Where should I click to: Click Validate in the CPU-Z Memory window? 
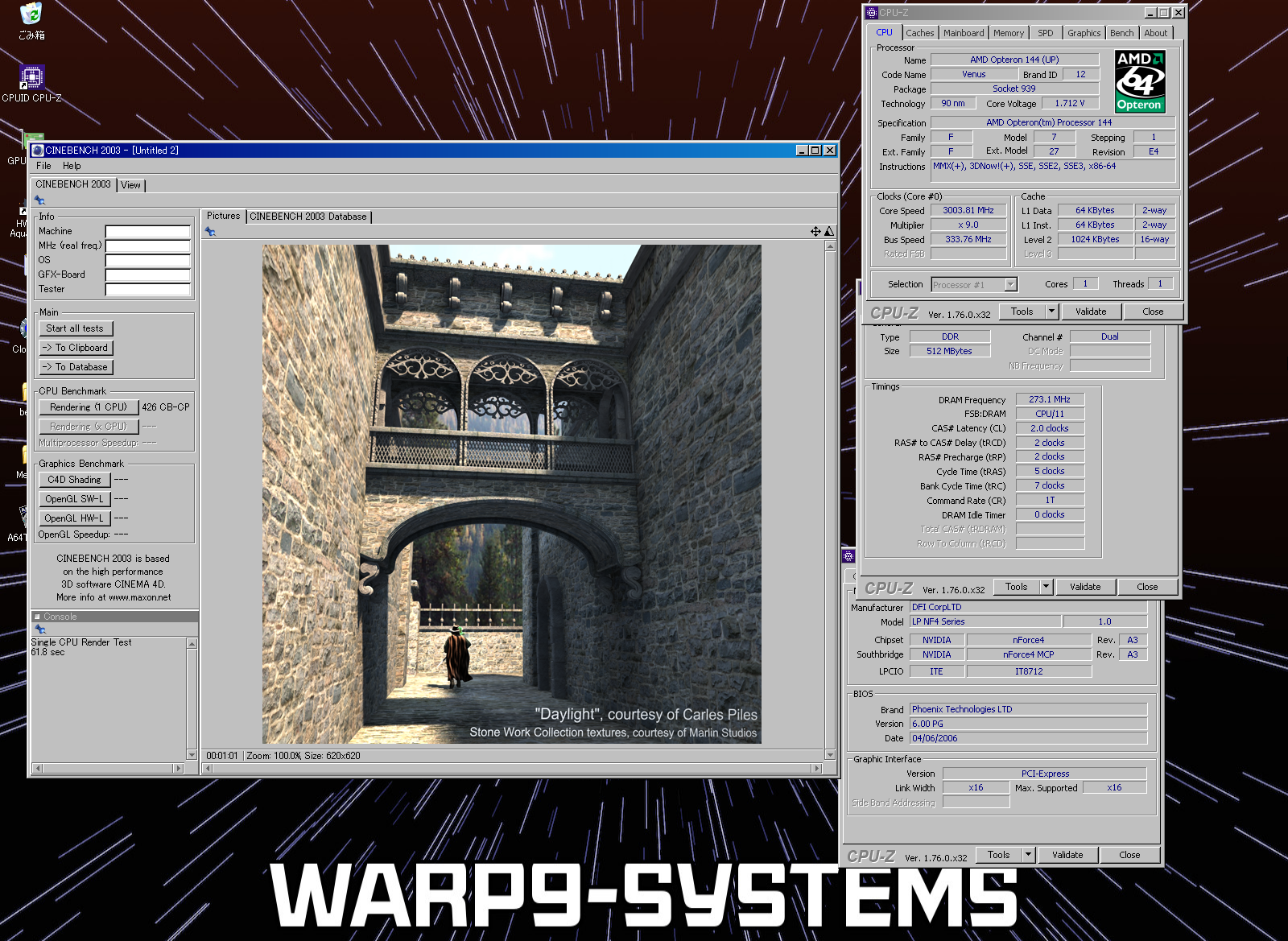click(1085, 587)
